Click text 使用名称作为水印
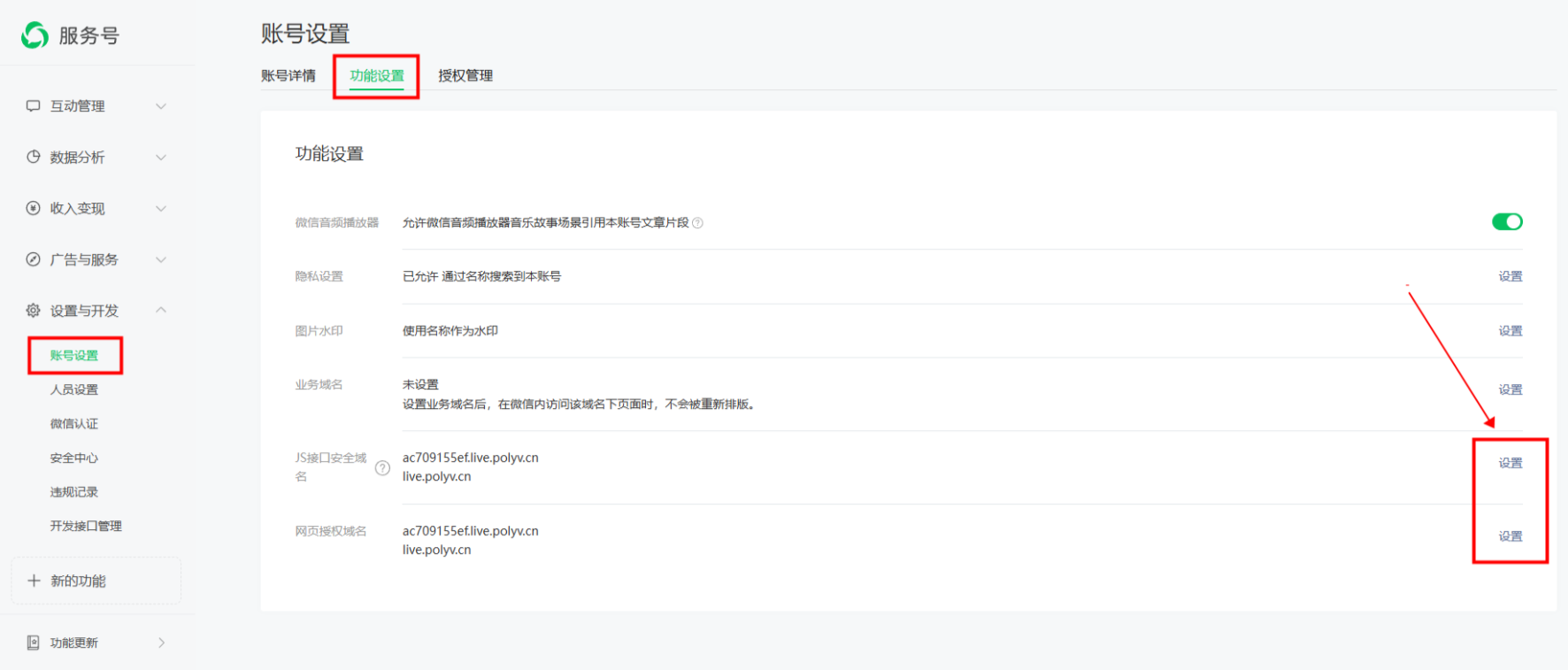This screenshot has width=1568, height=670. click(450, 331)
